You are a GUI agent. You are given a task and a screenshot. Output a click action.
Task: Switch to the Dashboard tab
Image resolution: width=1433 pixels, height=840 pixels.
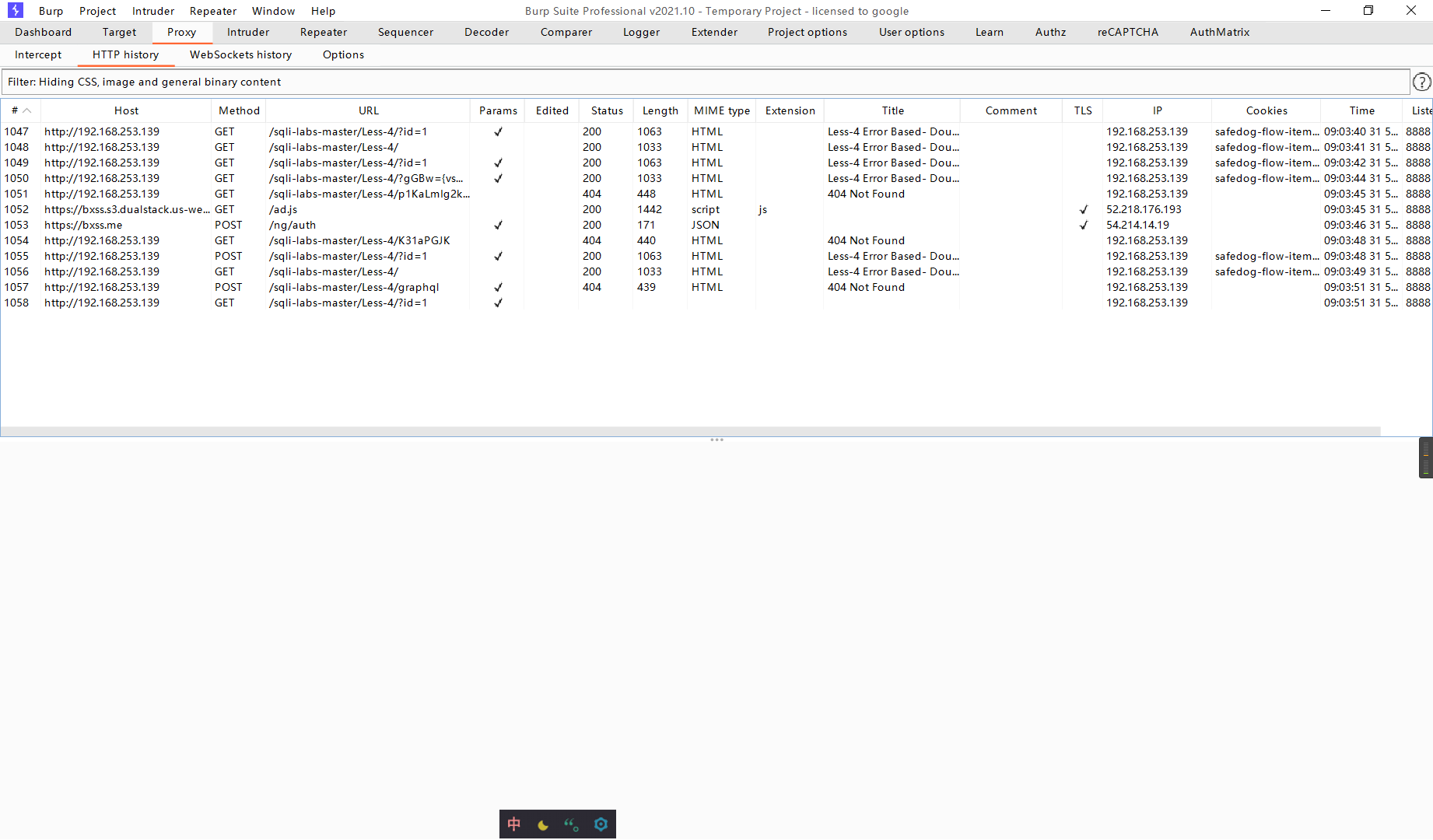coord(44,32)
